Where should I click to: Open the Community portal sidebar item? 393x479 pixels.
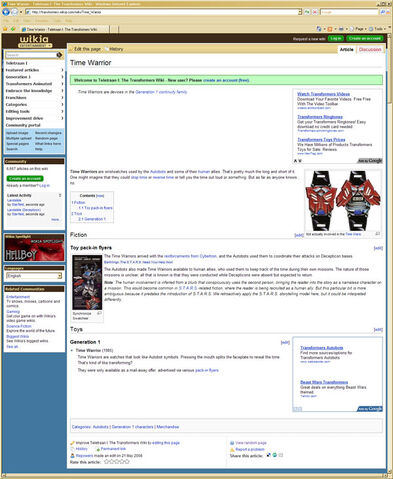pyautogui.click(x=23, y=125)
